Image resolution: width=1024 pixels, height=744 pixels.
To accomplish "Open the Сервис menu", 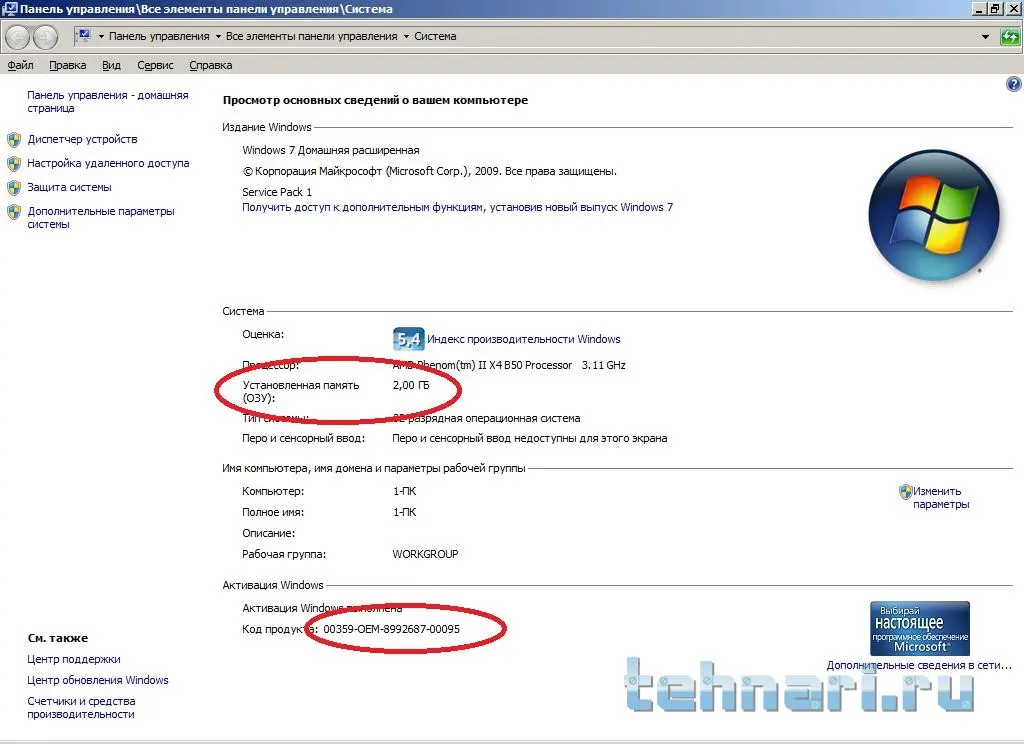I will click(x=155, y=65).
